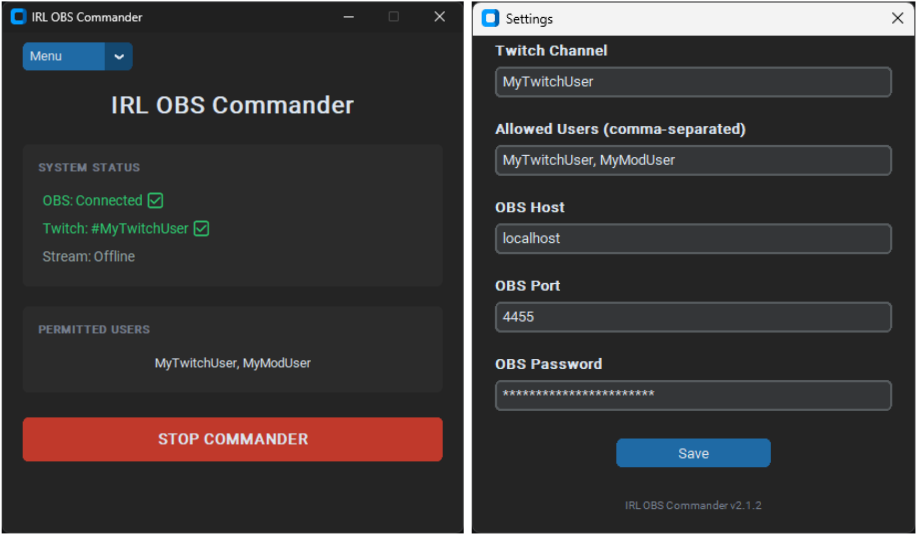Click the disabled maximize button of Commander window
Image resolution: width=917 pixels, height=535 pixels.
pyautogui.click(x=394, y=17)
